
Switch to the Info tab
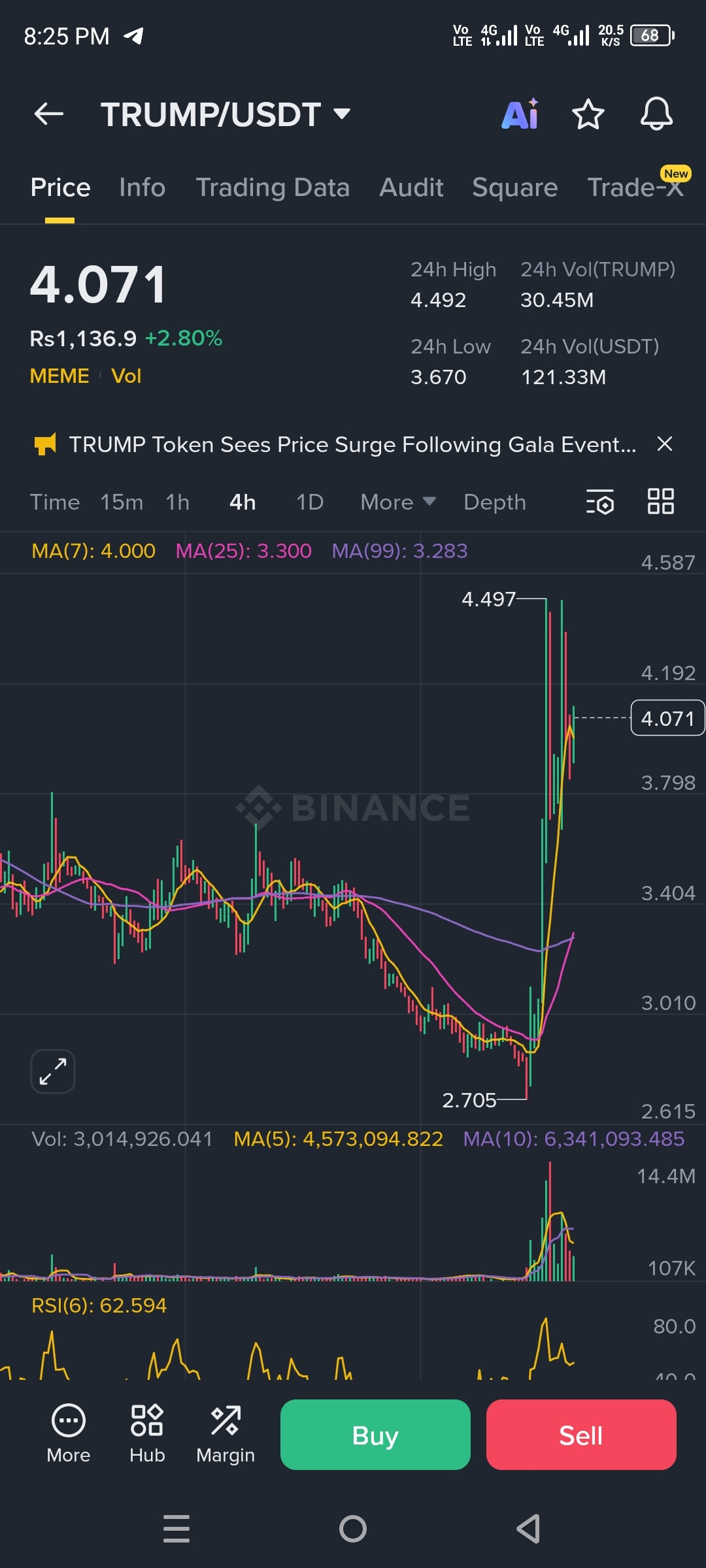click(x=143, y=188)
